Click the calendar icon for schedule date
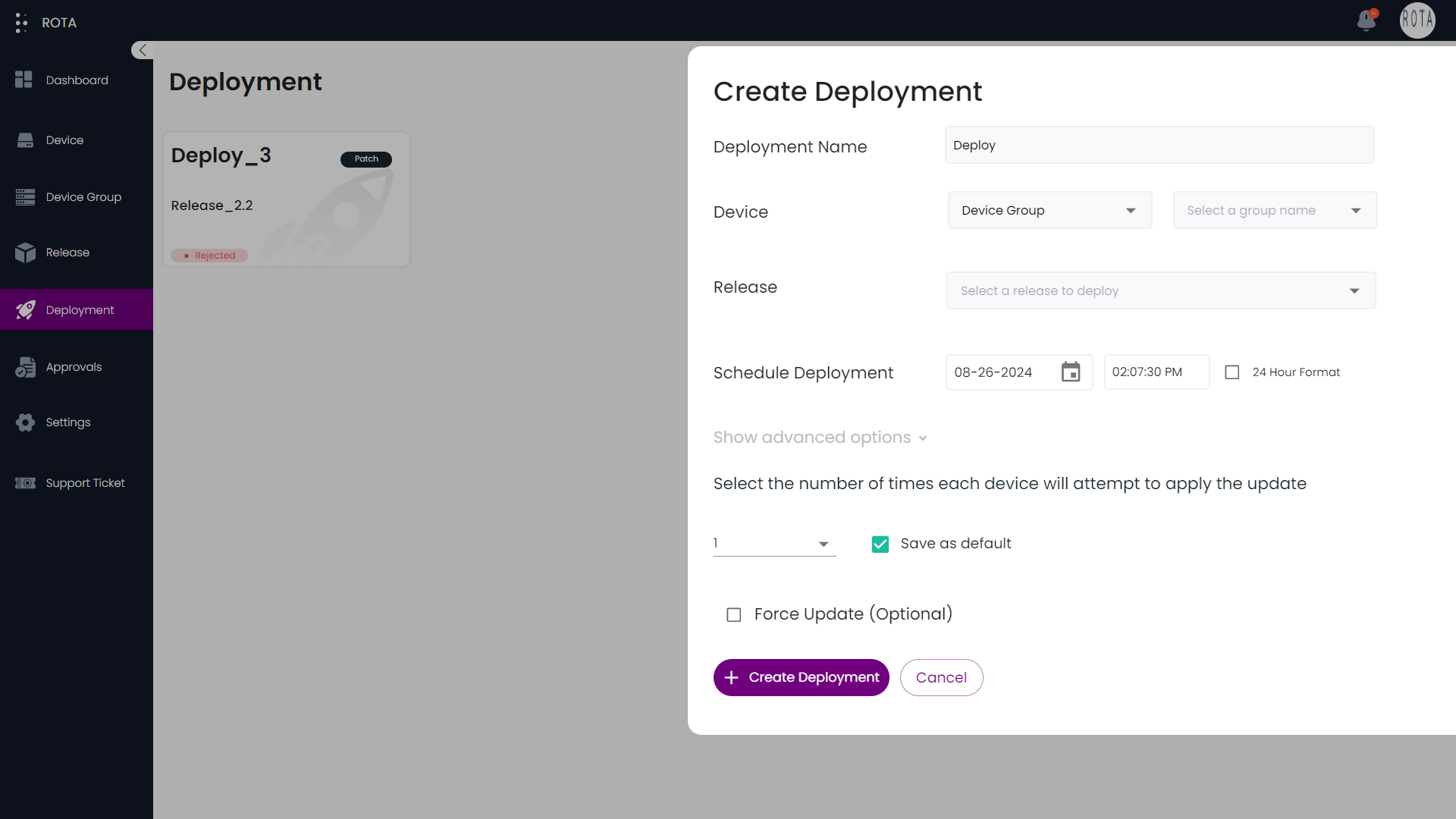1456x819 pixels. (x=1070, y=372)
